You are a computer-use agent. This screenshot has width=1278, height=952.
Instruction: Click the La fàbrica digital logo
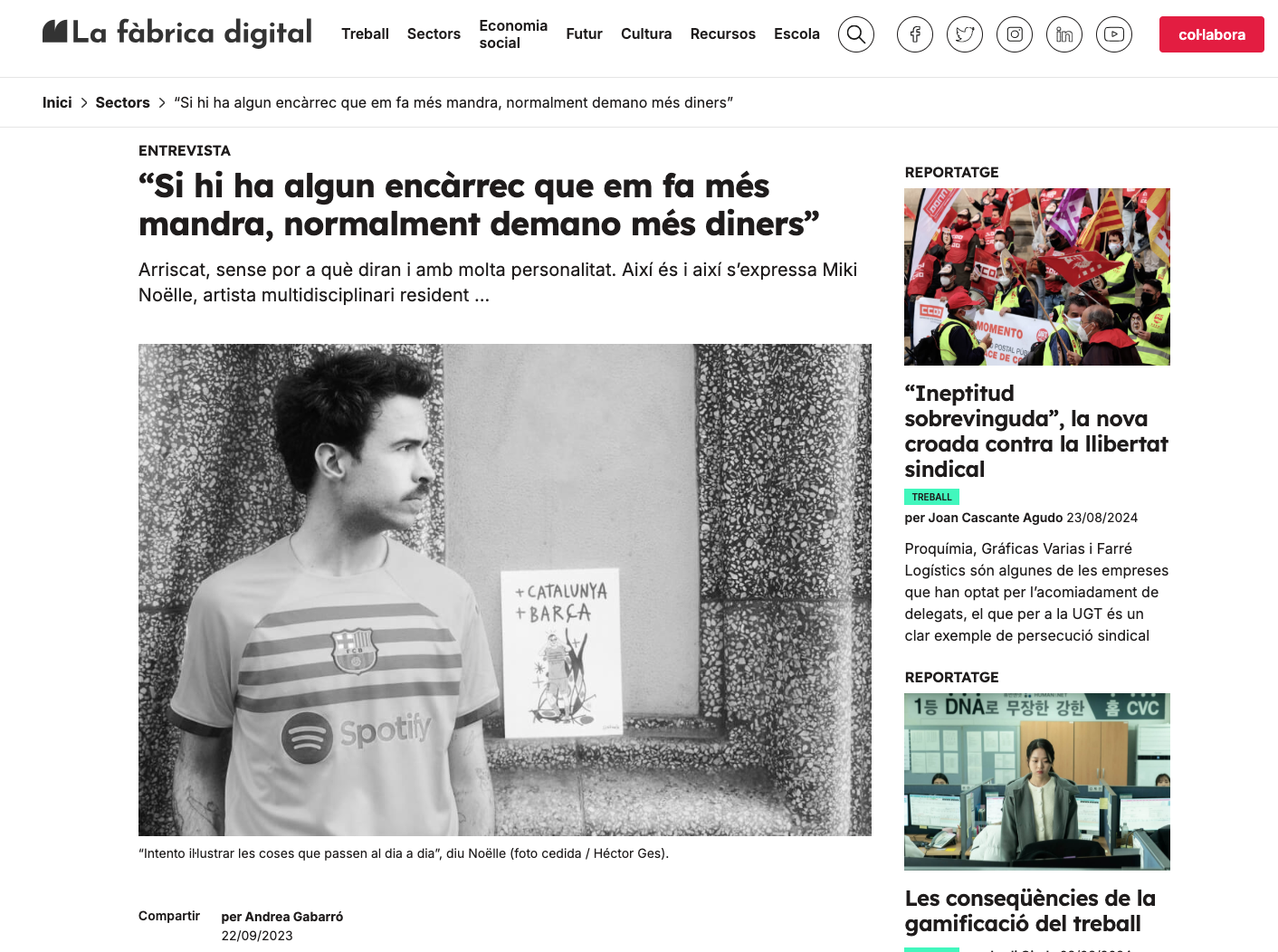(x=177, y=33)
